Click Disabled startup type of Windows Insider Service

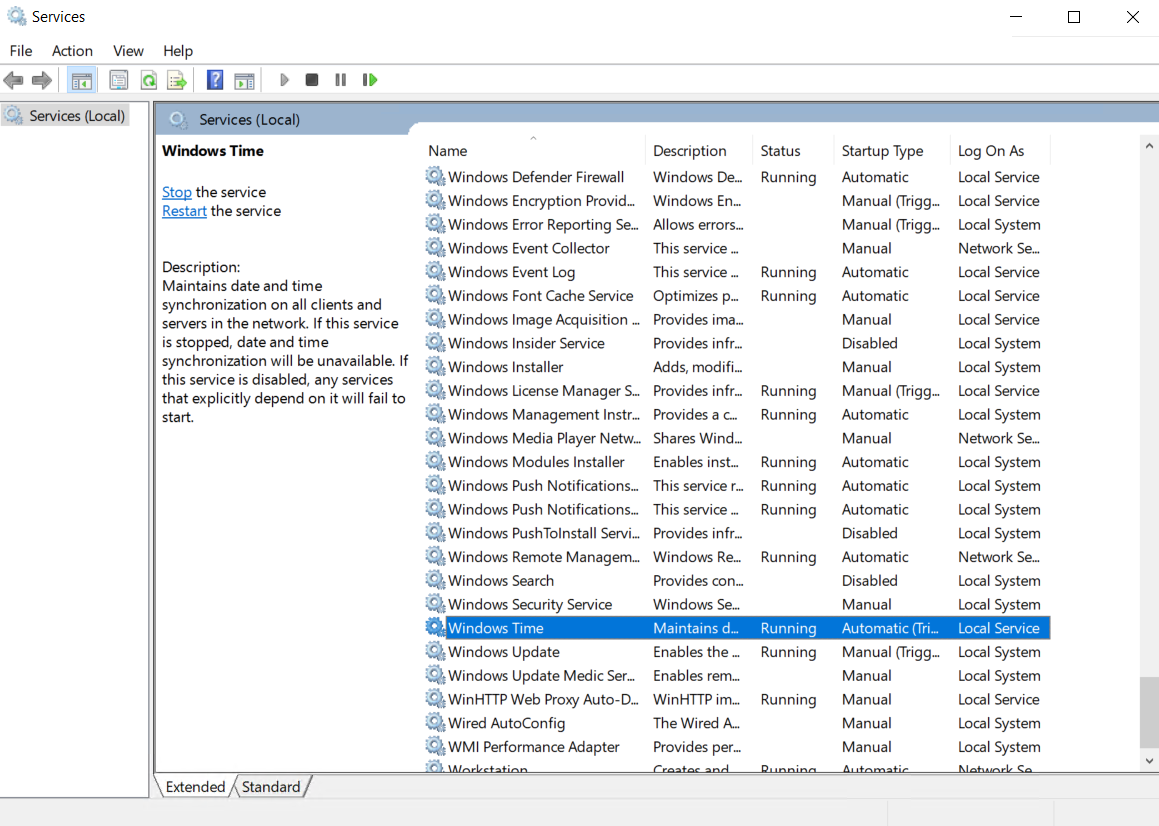869,343
